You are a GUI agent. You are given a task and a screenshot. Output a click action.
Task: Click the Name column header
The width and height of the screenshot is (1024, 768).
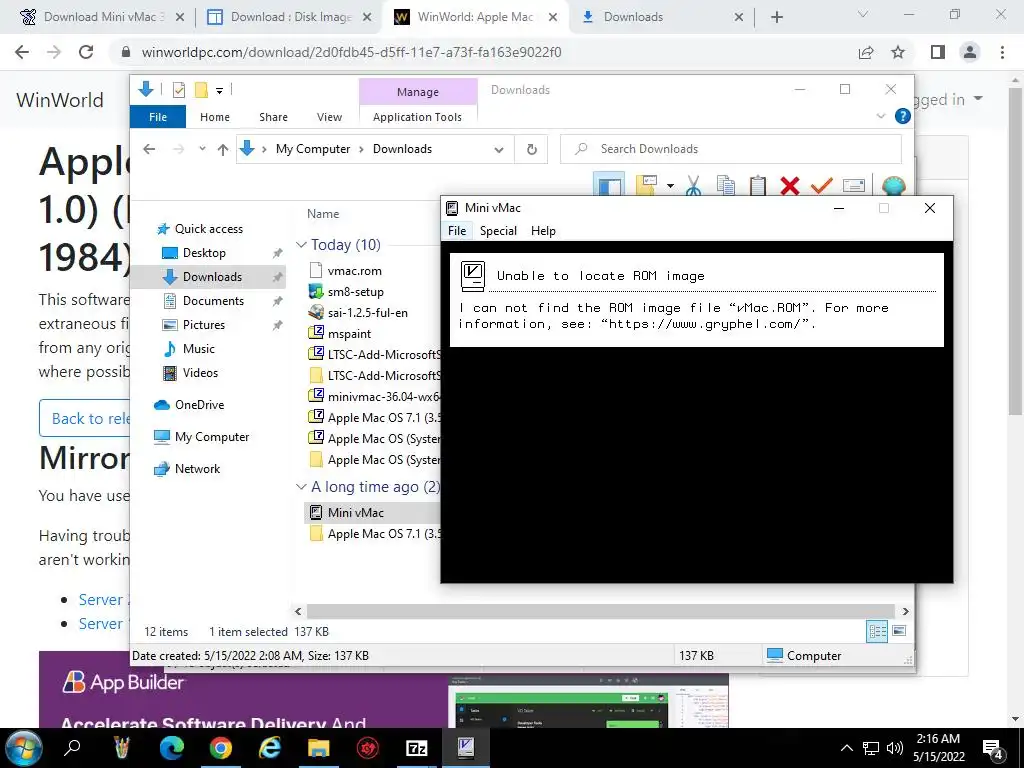(x=323, y=214)
